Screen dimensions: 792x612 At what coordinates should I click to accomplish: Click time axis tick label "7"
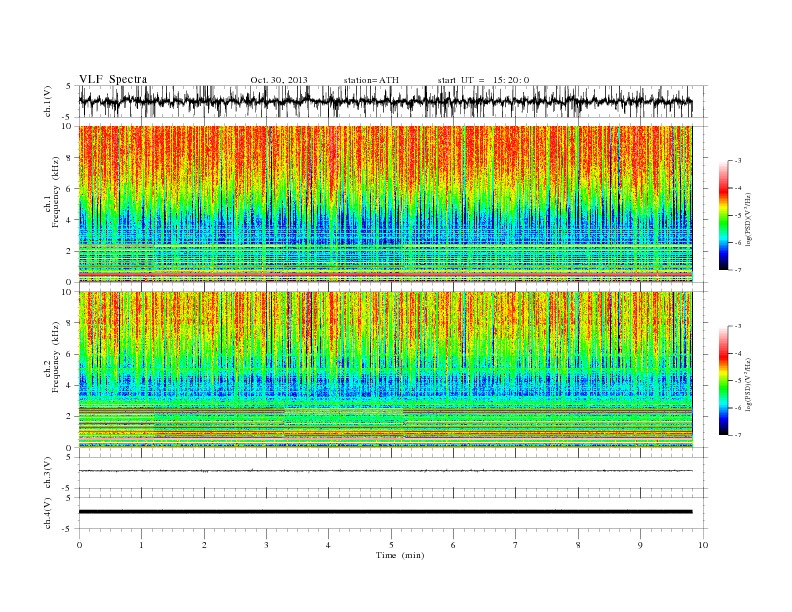[516, 545]
